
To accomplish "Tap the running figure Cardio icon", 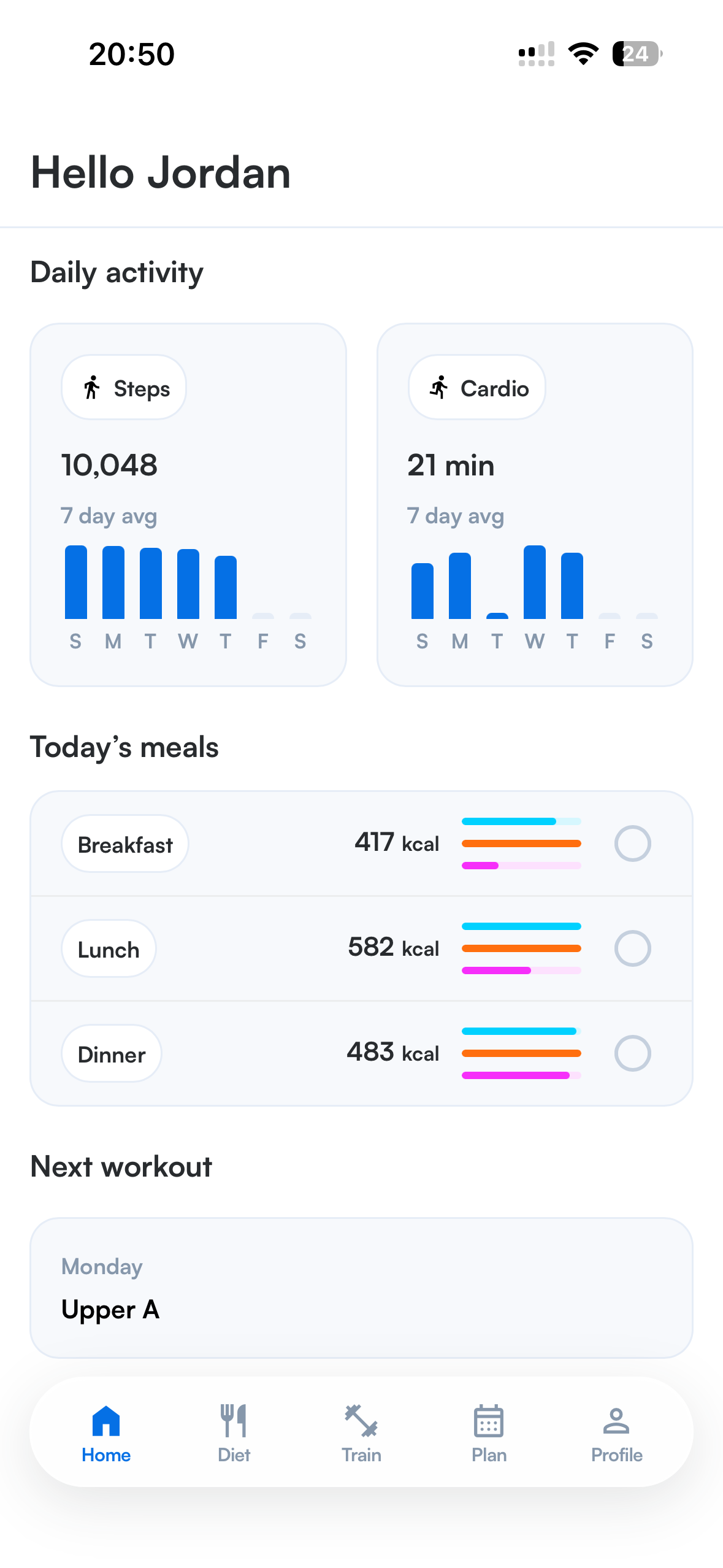I will (x=439, y=388).
